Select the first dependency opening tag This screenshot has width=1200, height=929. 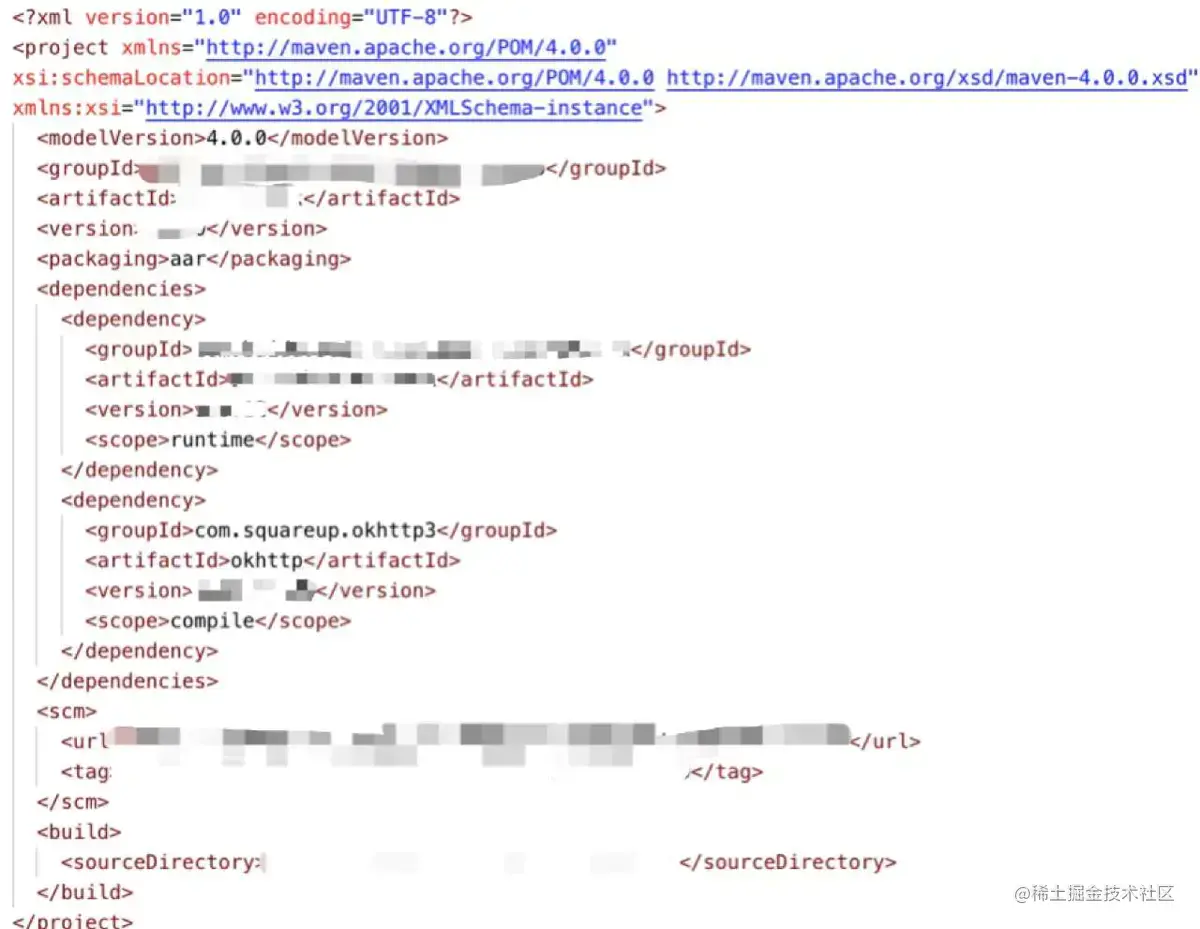[133, 319]
